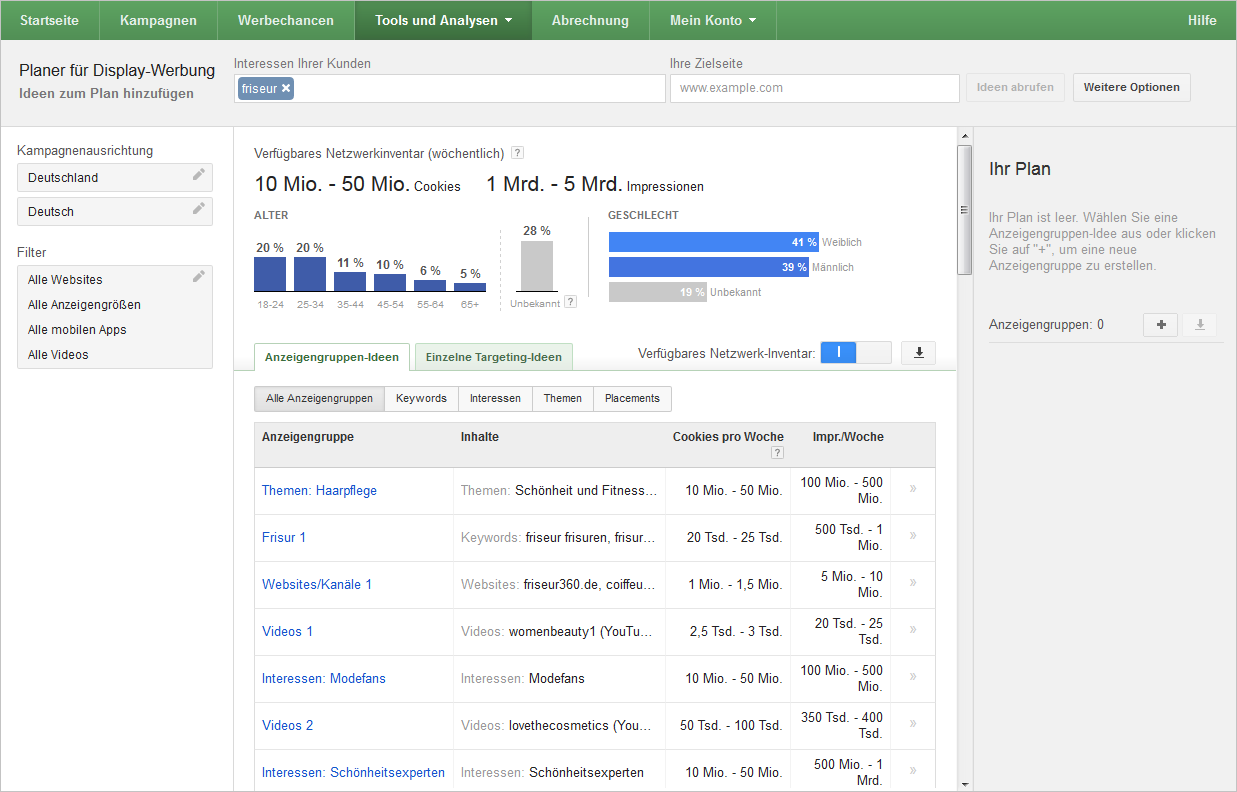Download the plan's ad groups
Viewport: 1237px width, 792px height.
coord(1200,325)
